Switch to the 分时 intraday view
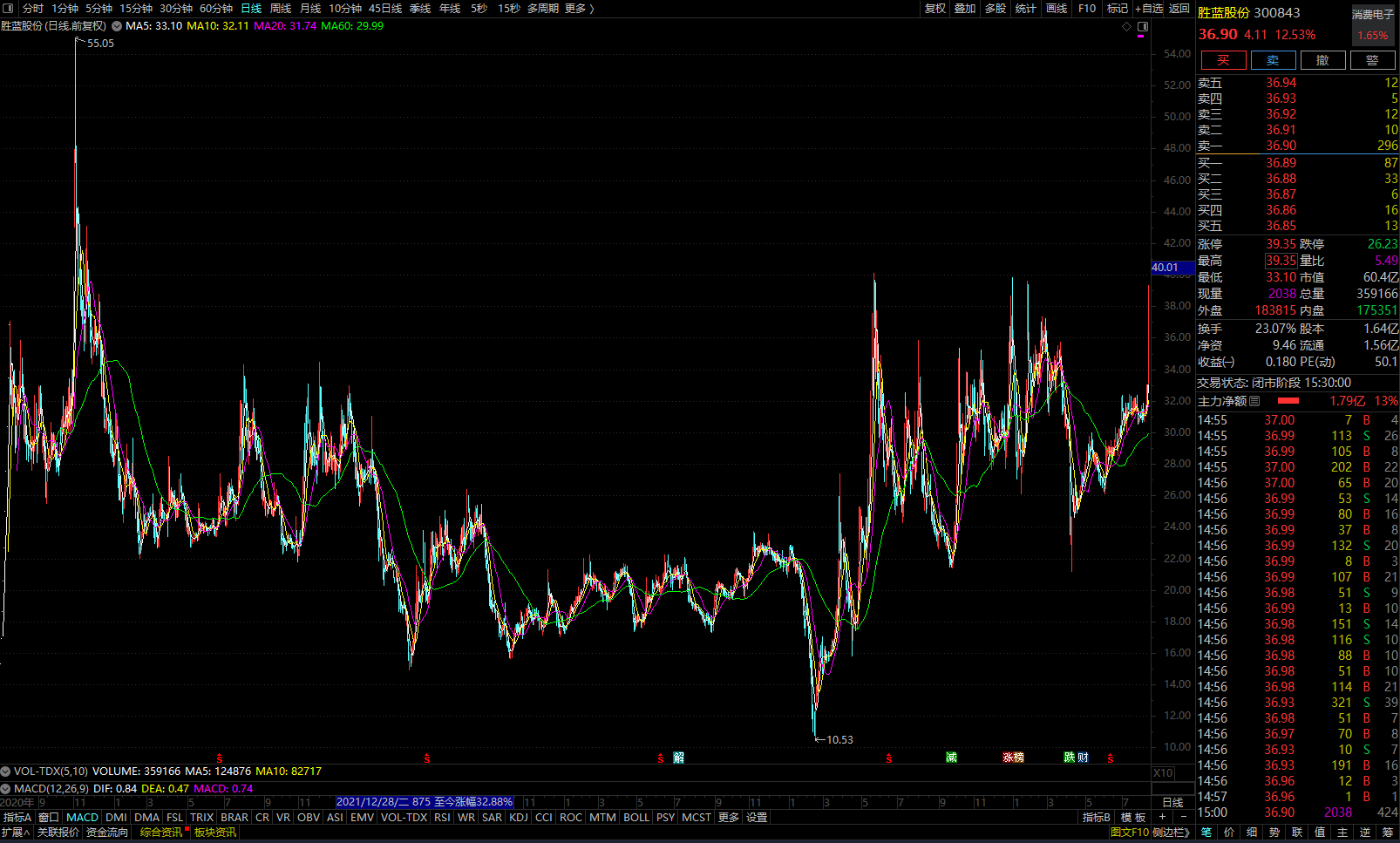The width and height of the screenshot is (1400, 843). pyautogui.click(x=32, y=8)
